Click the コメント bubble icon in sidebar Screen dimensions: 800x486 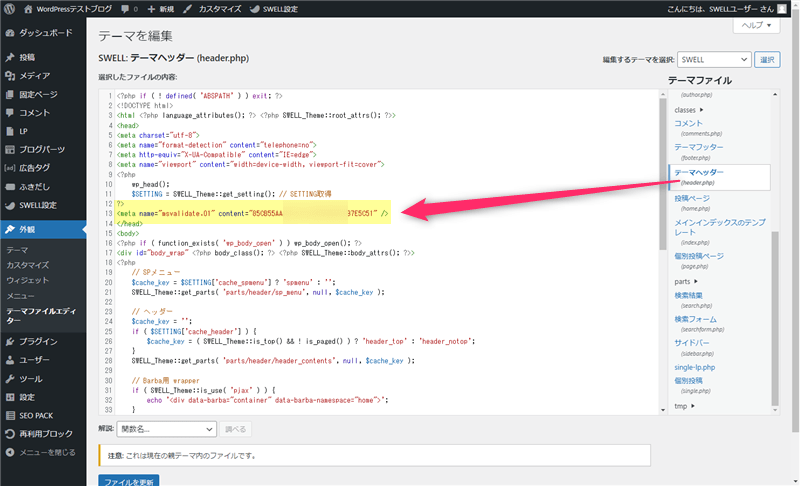click(10, 113)
